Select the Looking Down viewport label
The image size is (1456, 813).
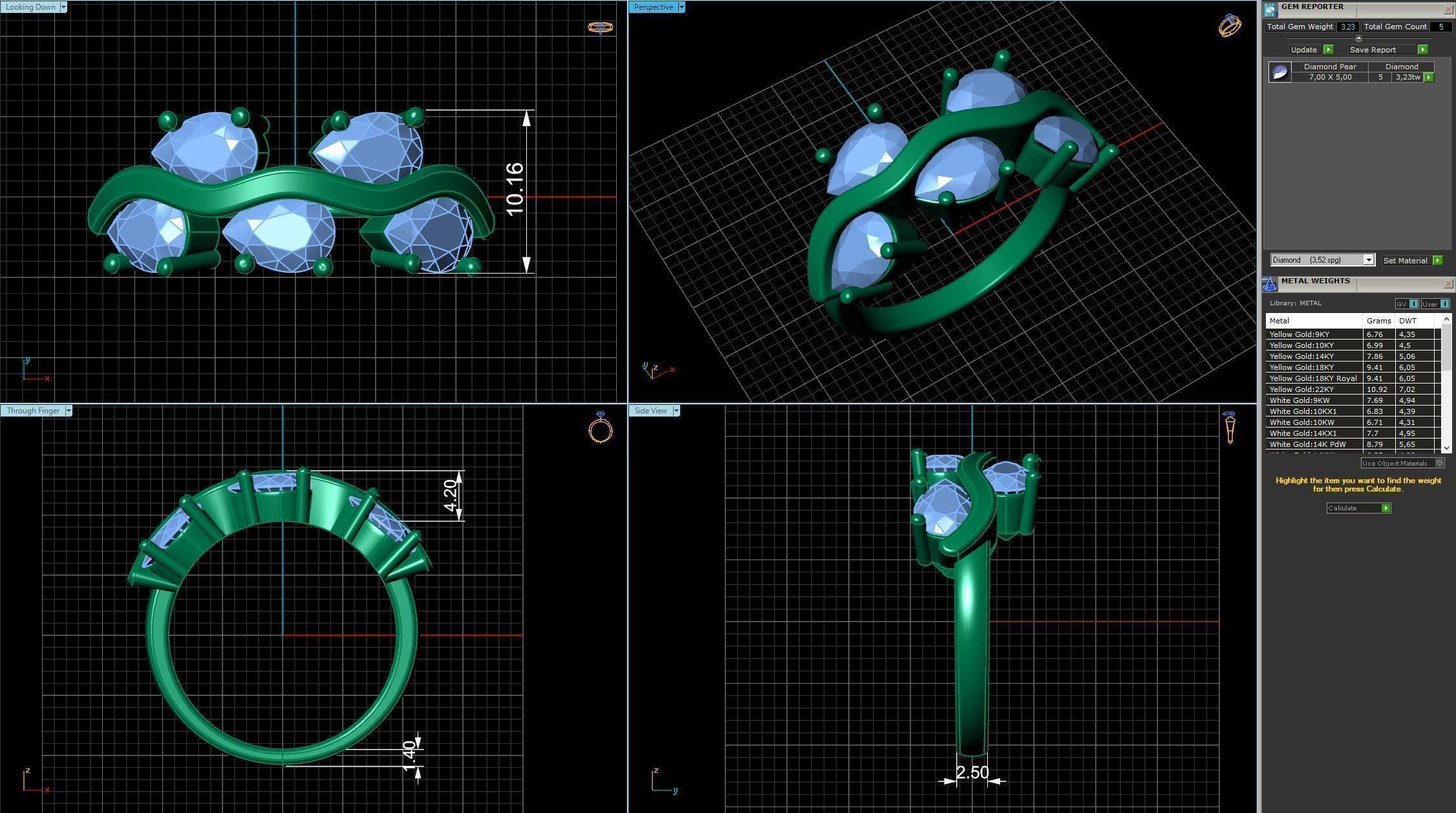[30, 7]
